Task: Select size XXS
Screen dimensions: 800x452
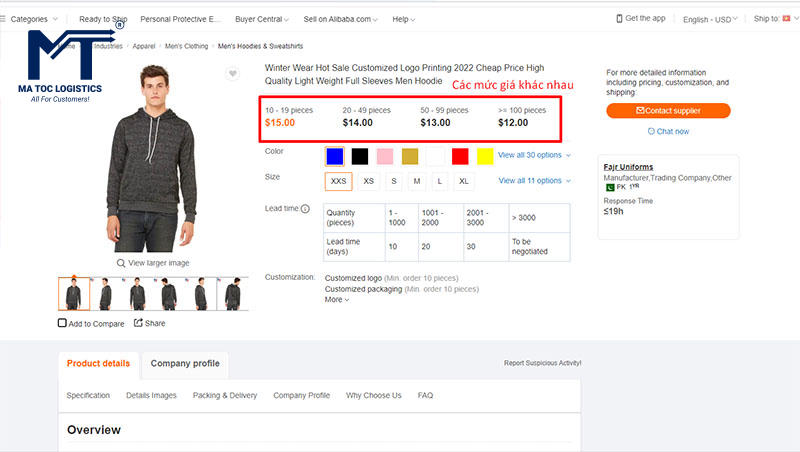Action: click(x=338, y=181)
